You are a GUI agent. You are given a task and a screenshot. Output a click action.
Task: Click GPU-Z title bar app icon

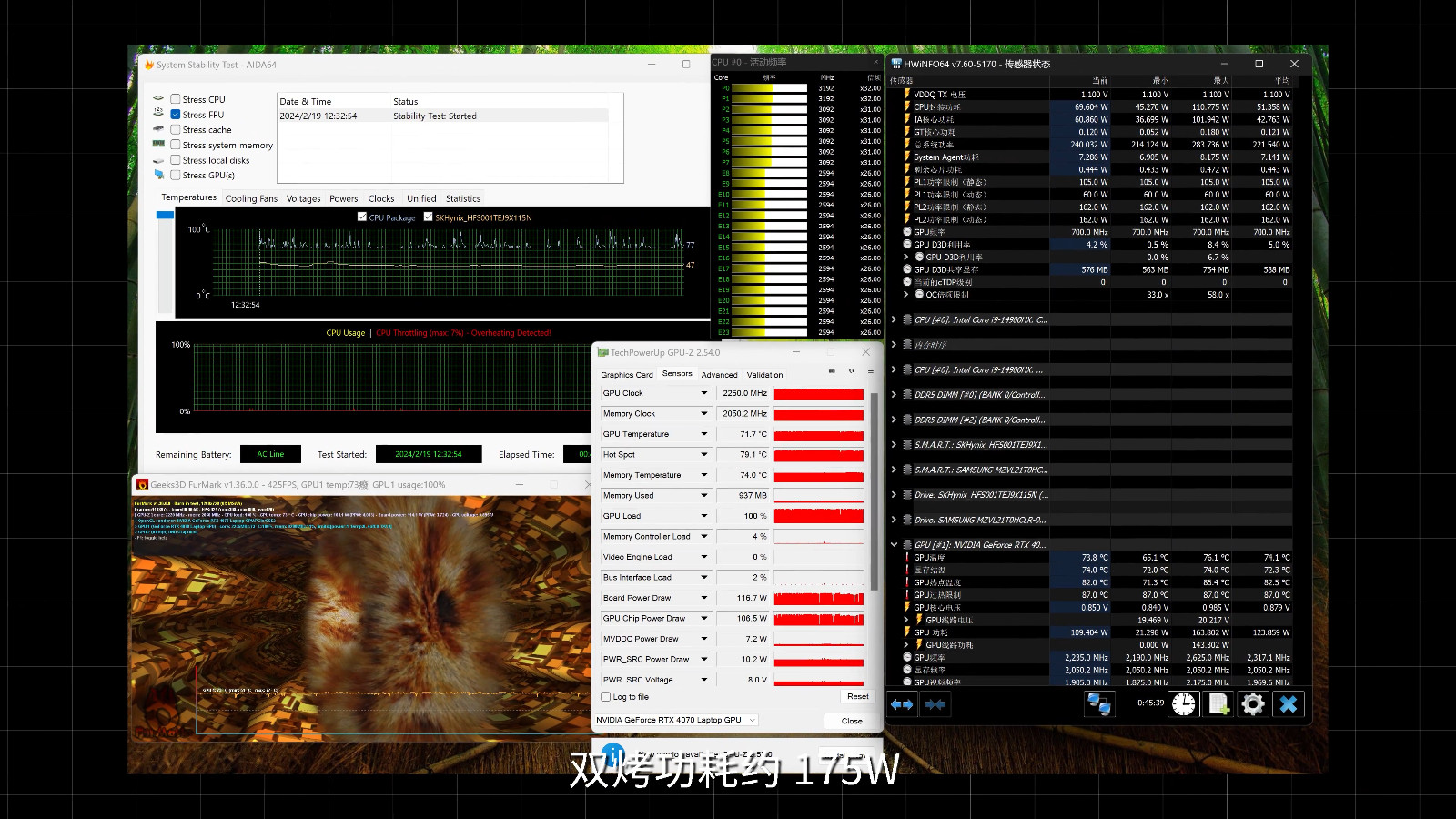pyautogui.click(x=602, y=352)
